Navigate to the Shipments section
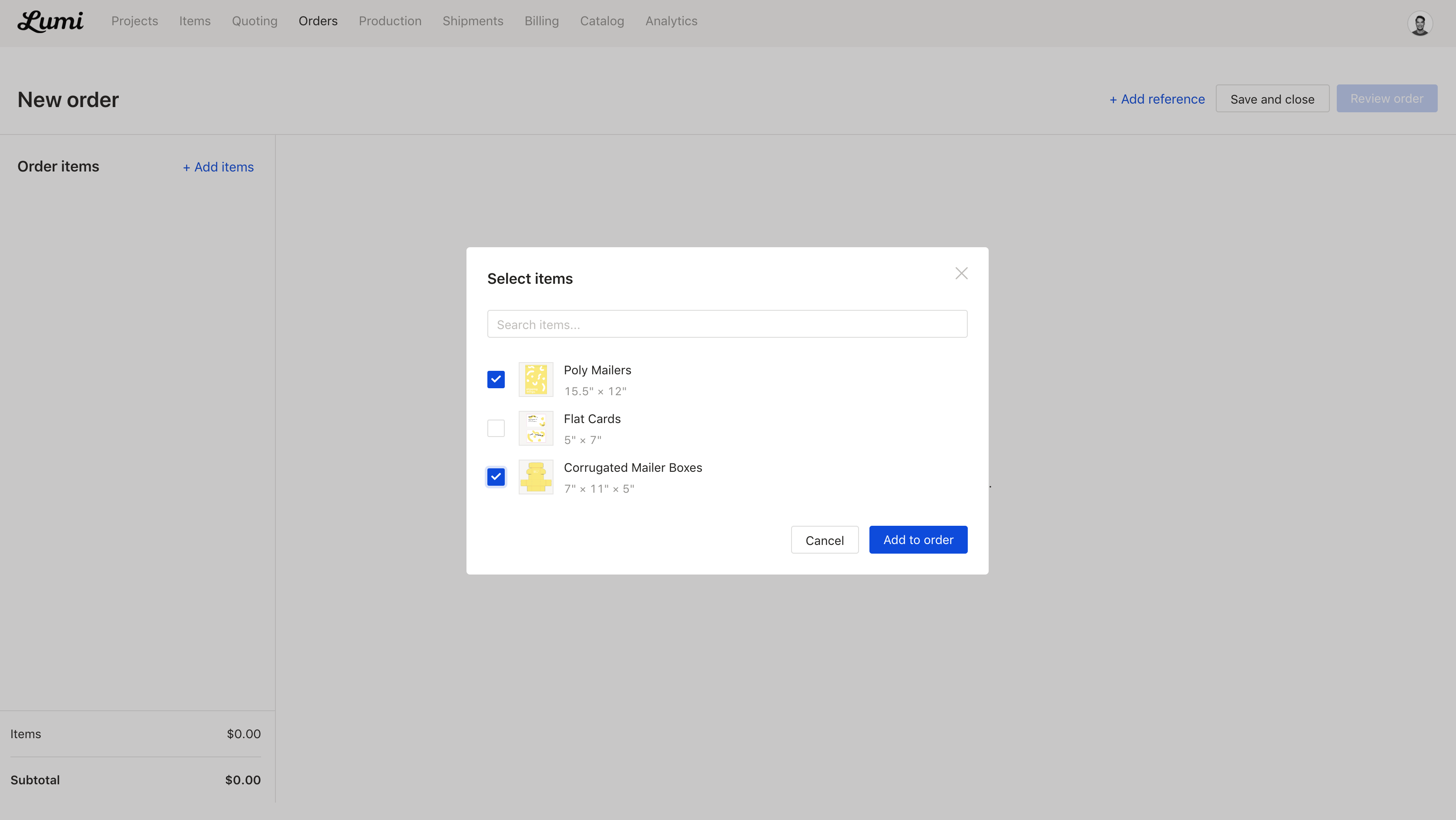Image resolution: width=1456 pixels, height=820 pixels. (473, 21)
